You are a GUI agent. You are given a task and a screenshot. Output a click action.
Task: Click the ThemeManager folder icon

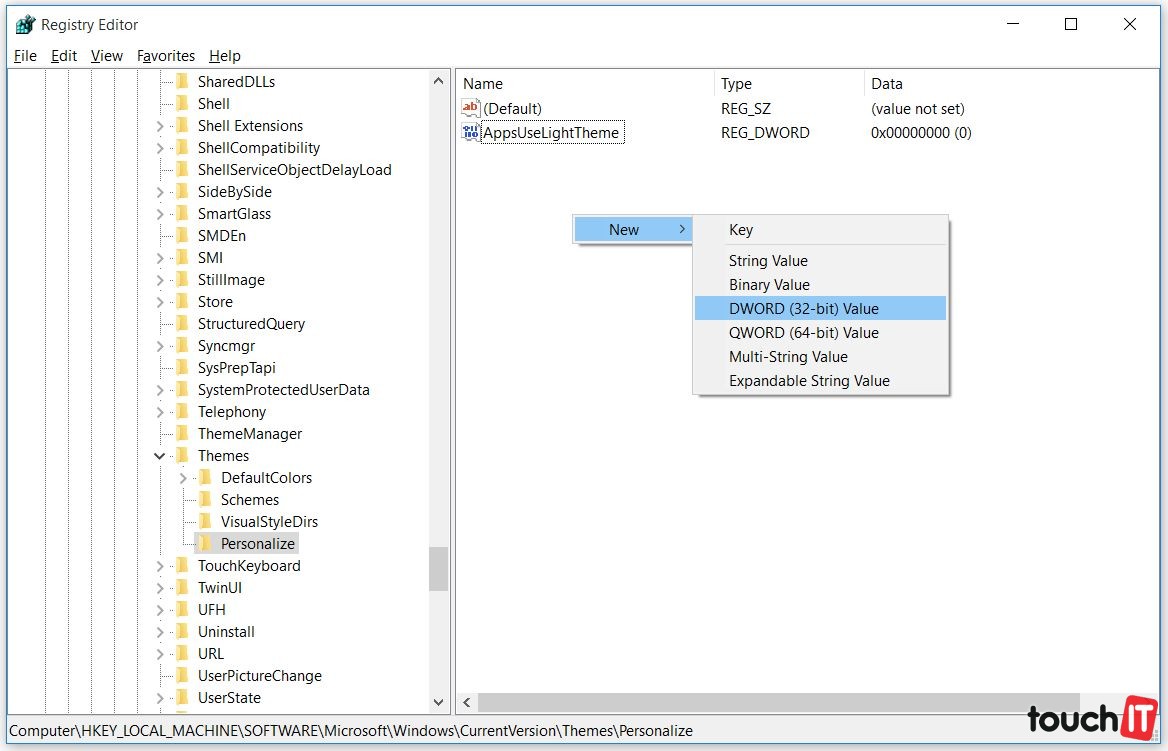click(182, 434)
